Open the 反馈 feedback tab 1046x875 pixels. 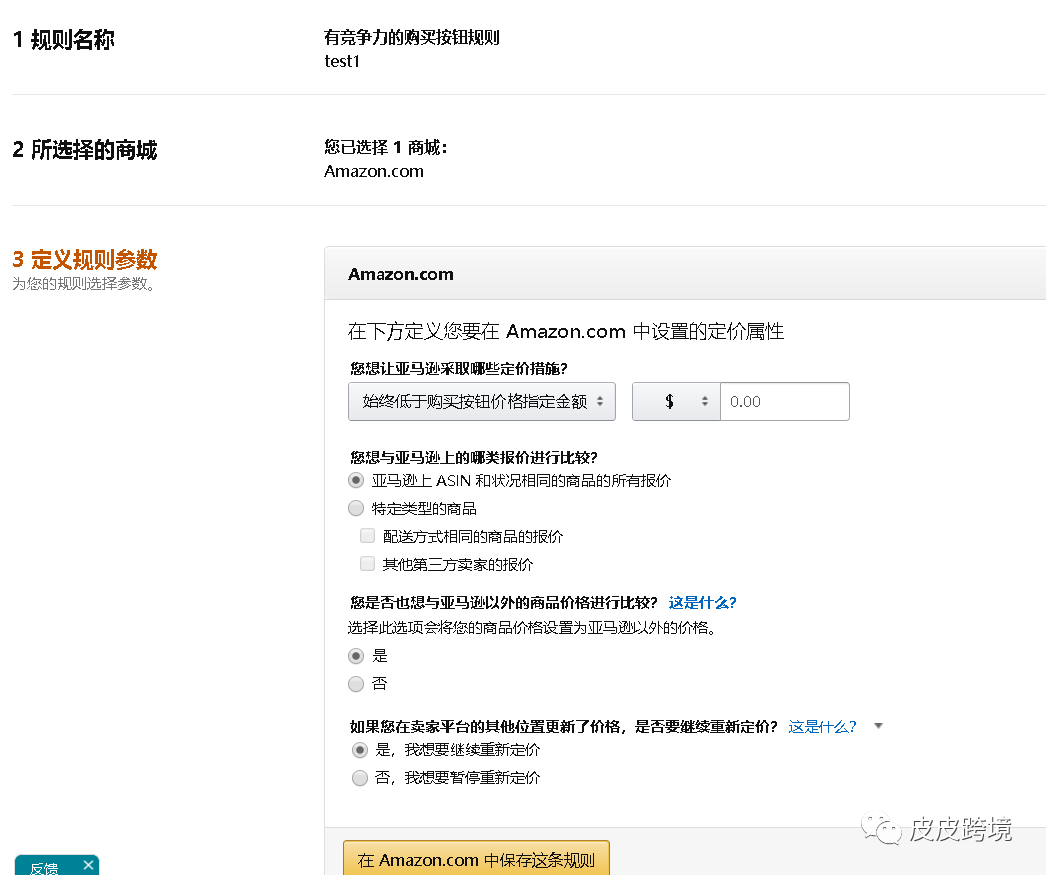pyautogui.click(x=44, y=867)
